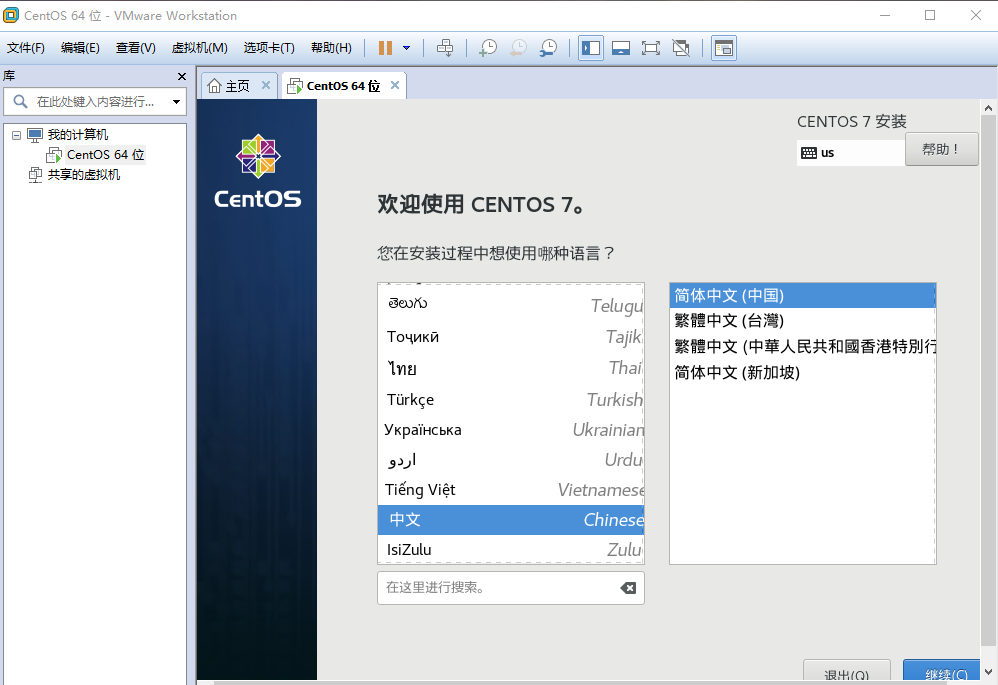Click the VMware Workstation title bar icon
This screenshot has width=998, height=685.
[11, 15]
